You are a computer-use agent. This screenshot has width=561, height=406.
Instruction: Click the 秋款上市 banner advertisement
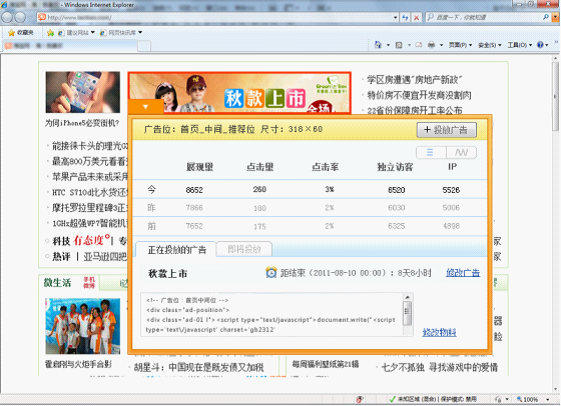[239, 93]
